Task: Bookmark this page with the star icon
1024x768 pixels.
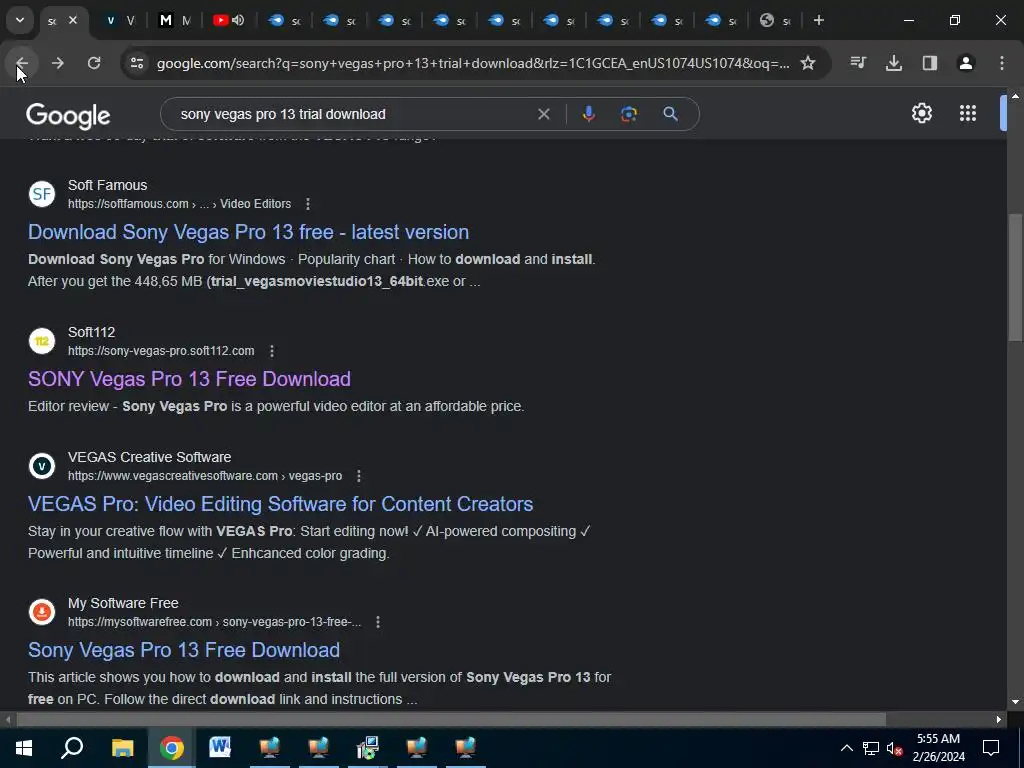Action: 808,63
